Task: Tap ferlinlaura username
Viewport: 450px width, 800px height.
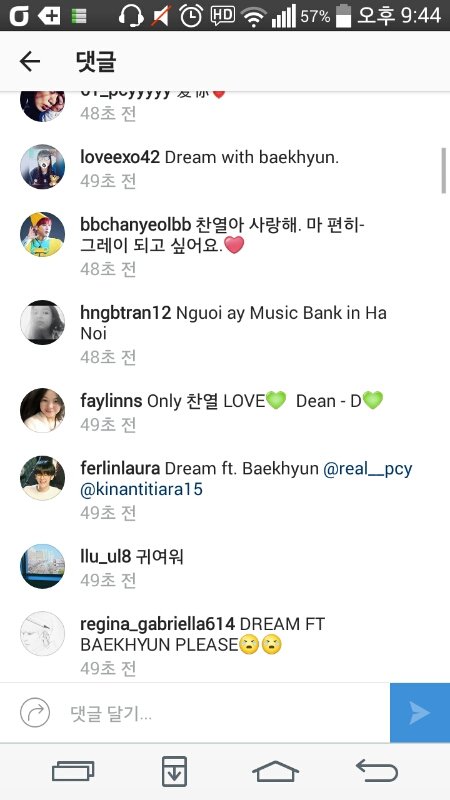Action: (120, 468)
